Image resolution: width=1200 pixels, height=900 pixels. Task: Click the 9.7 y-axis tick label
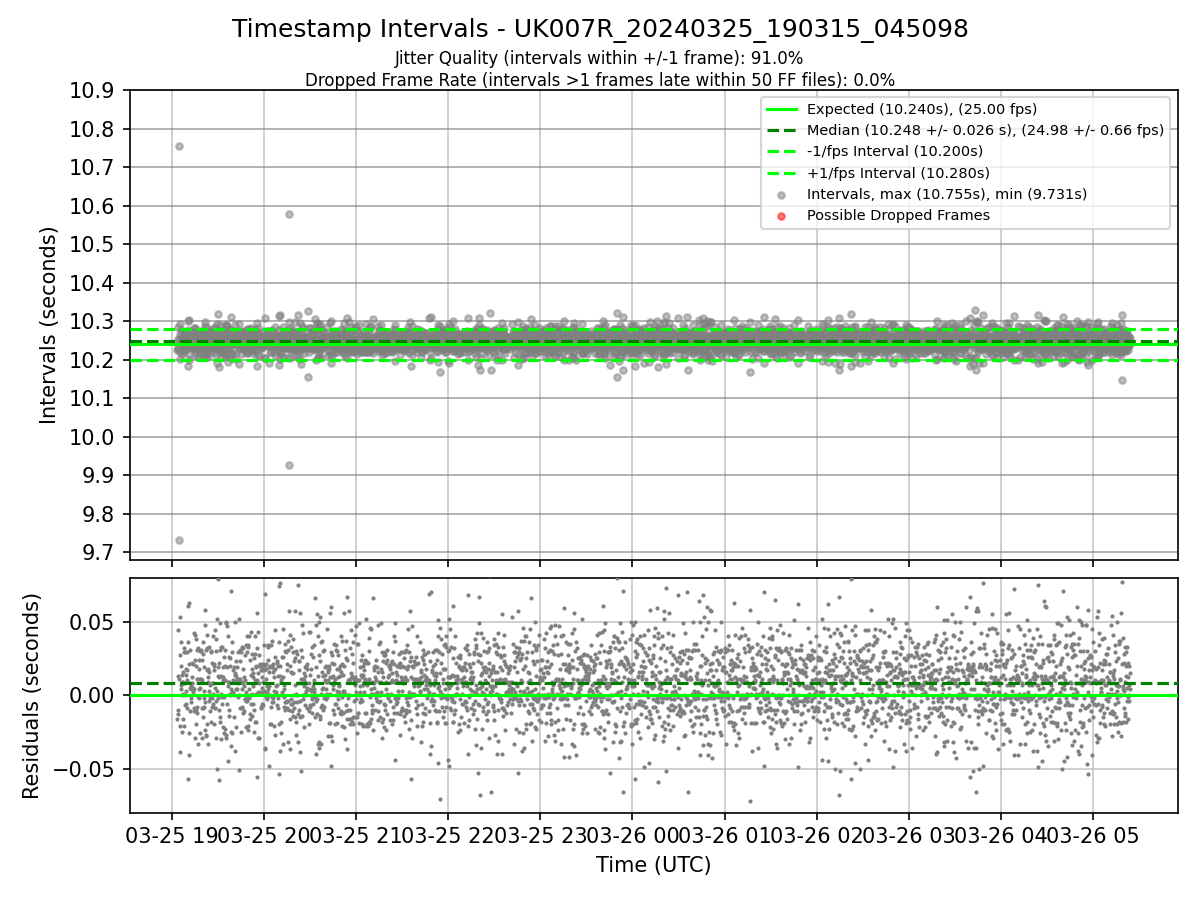coord(99,553)
